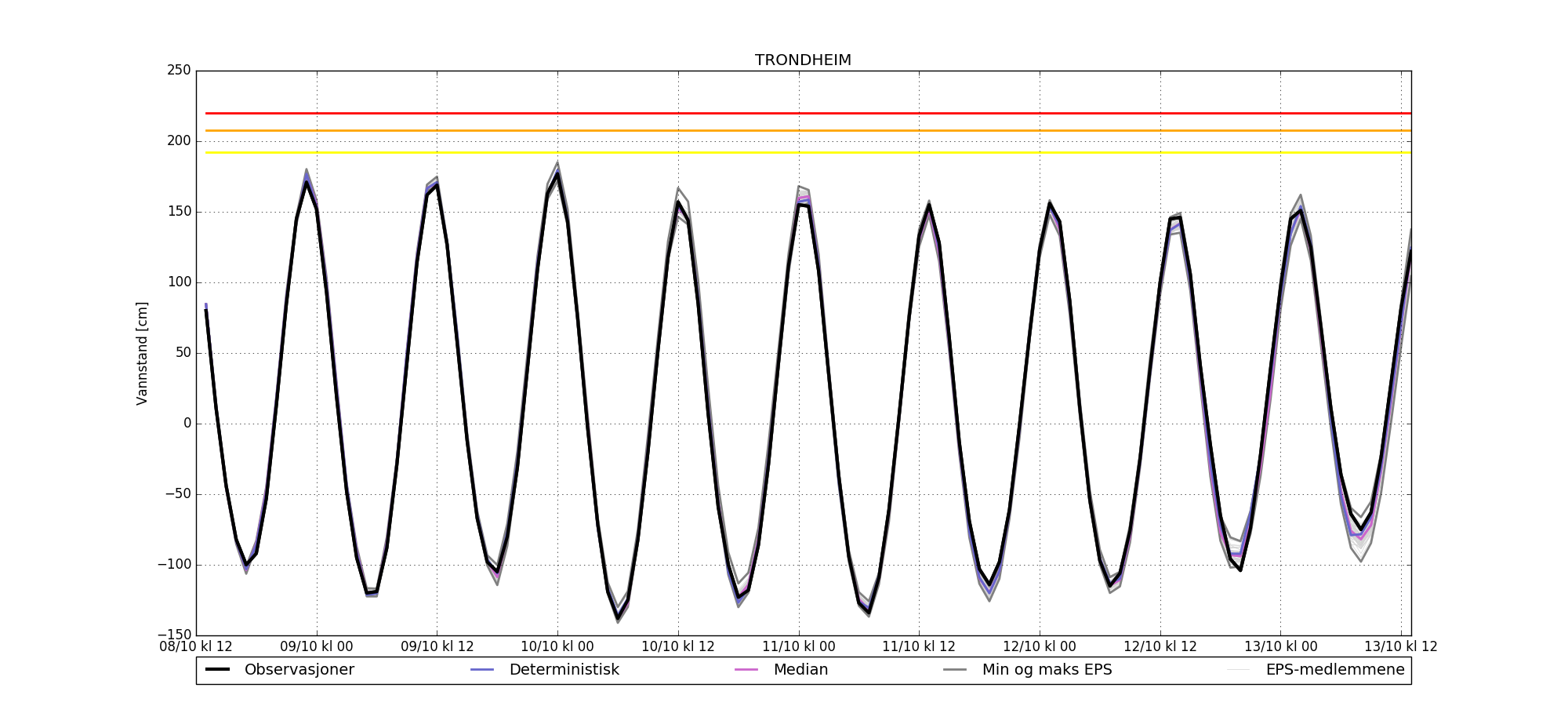
Task: Click the black Observasjoner legend line sample
Action: click(217, 670)
